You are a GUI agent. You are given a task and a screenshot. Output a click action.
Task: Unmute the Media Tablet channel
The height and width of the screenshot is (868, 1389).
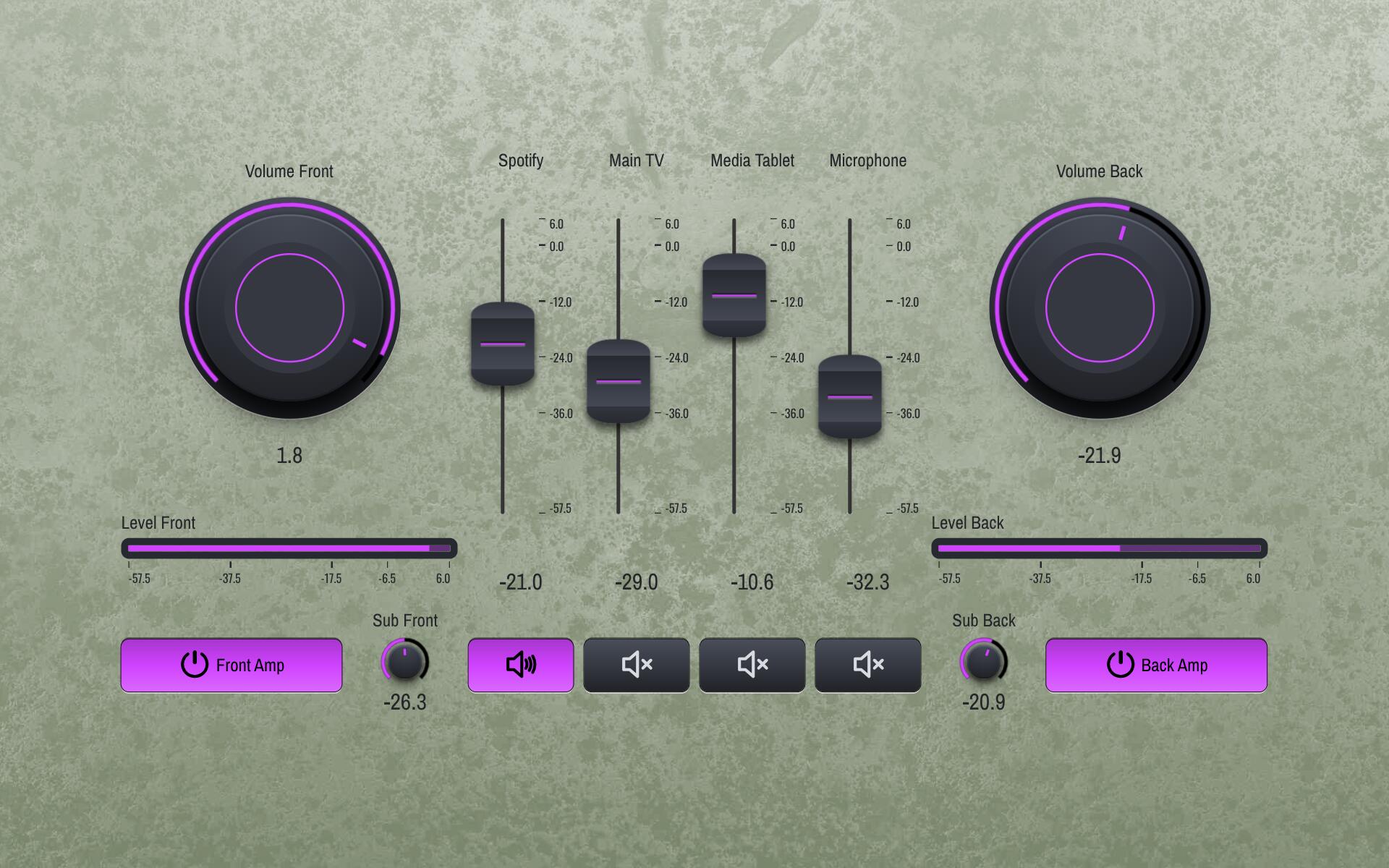click(752, 665)
